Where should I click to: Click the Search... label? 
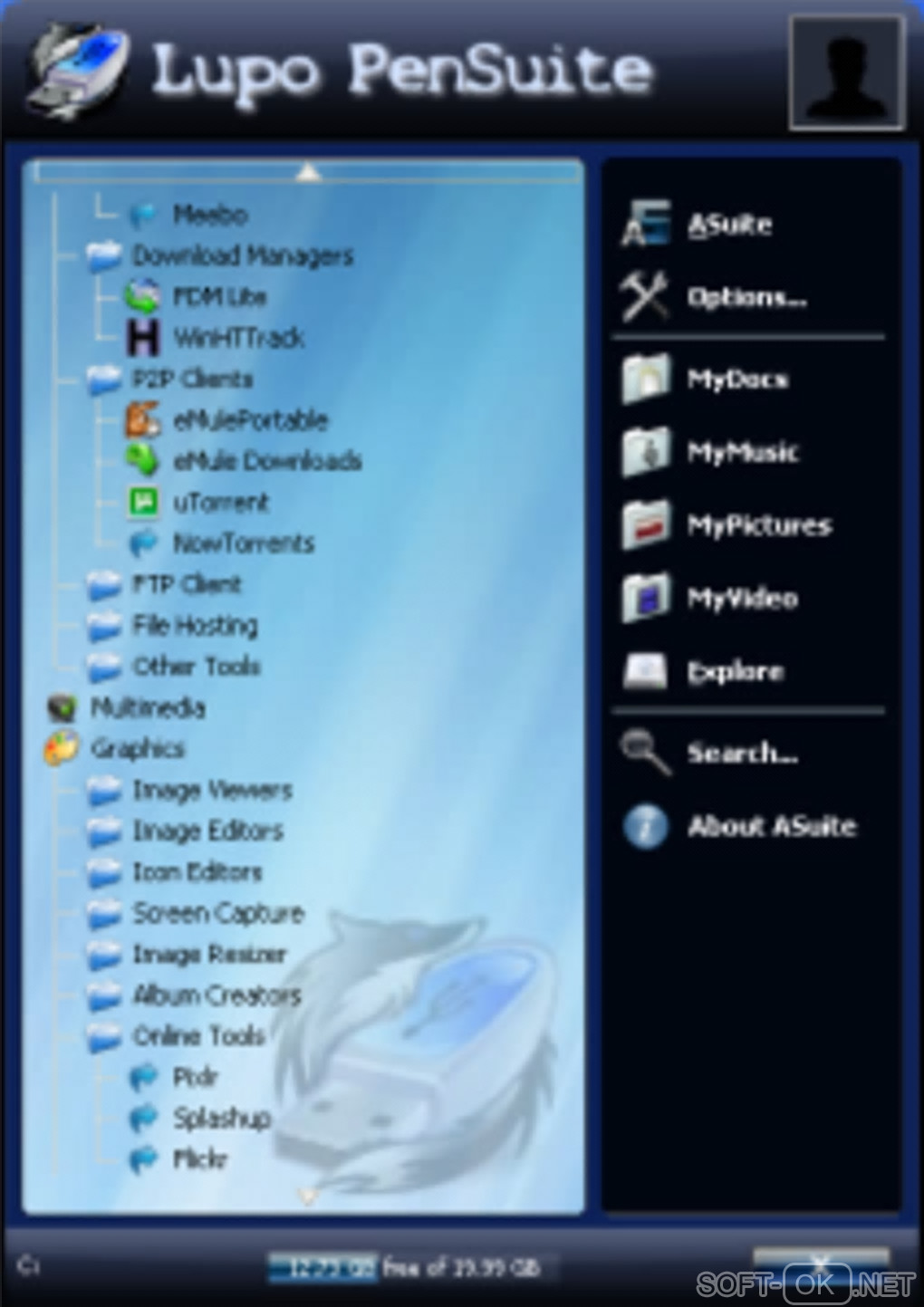tap(743, 753)
